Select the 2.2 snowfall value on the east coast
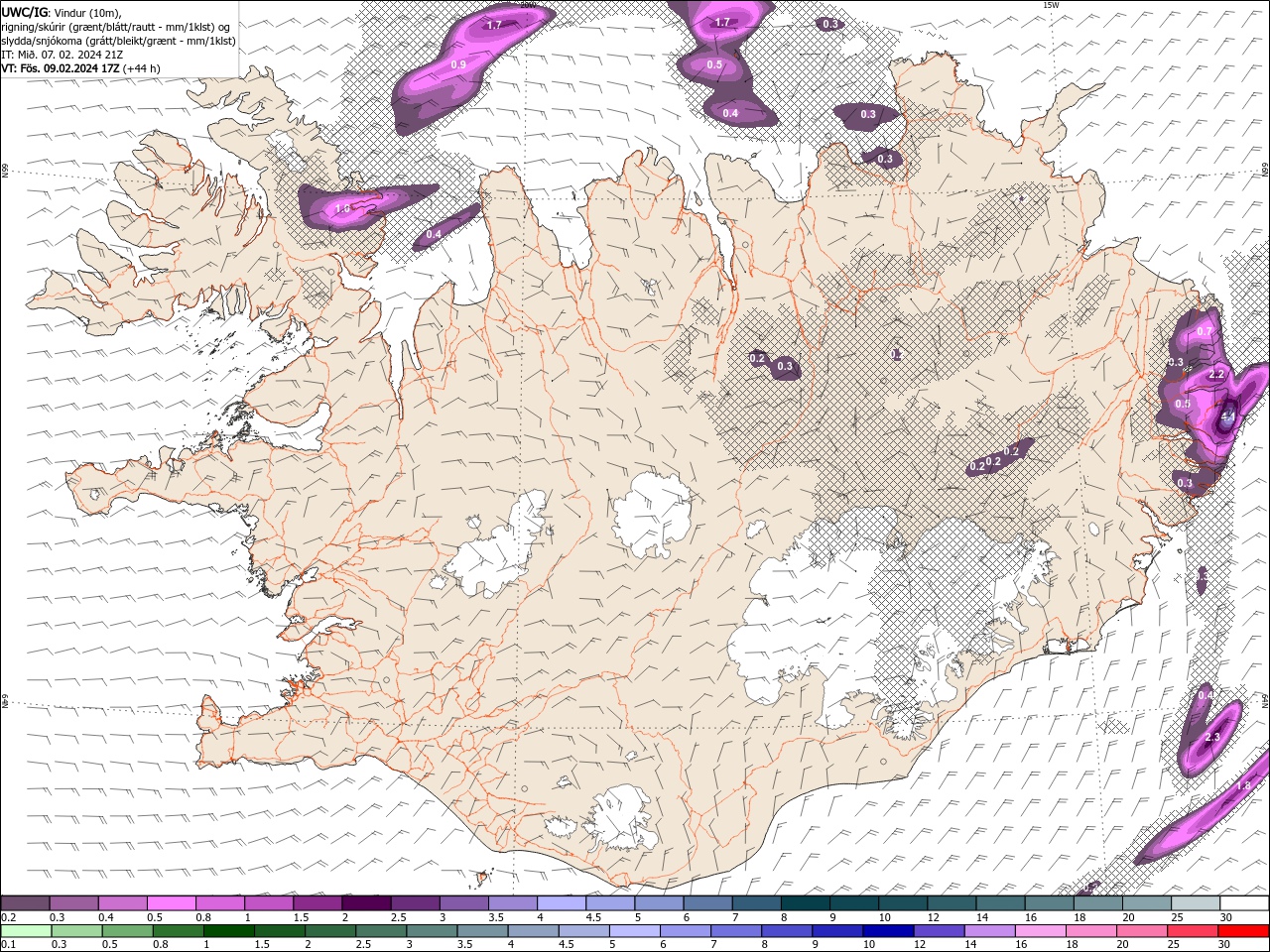This screenshot has width=1270, height=952. (1218, 374)
